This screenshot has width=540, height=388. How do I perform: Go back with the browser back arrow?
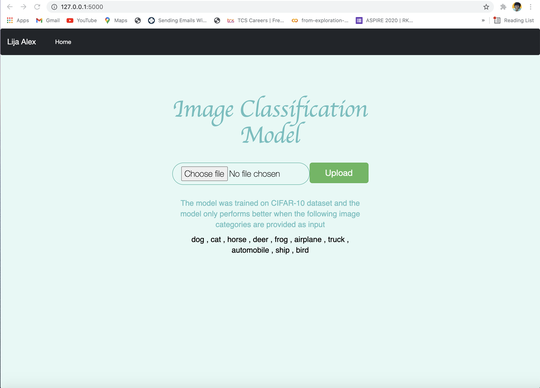(10, 7)
